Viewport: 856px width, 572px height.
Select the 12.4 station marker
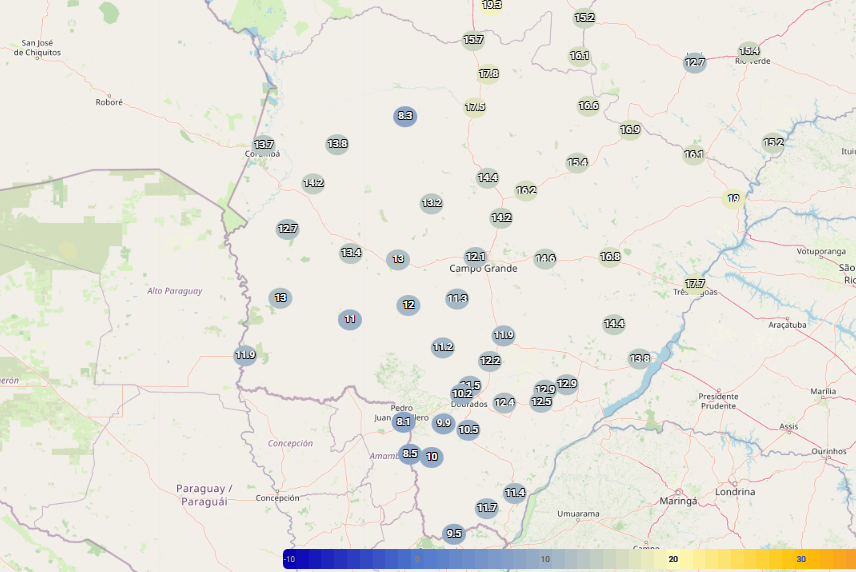(504, 403)
